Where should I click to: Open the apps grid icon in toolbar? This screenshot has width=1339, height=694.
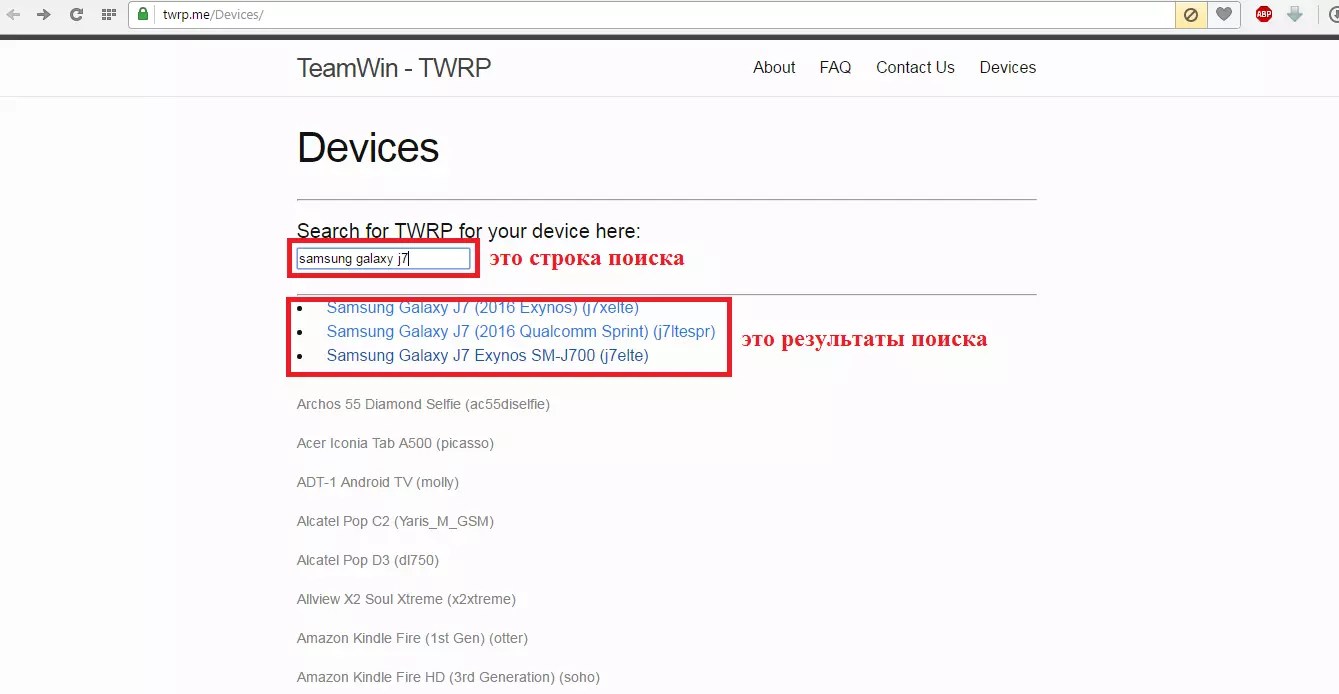click(108, 15)
